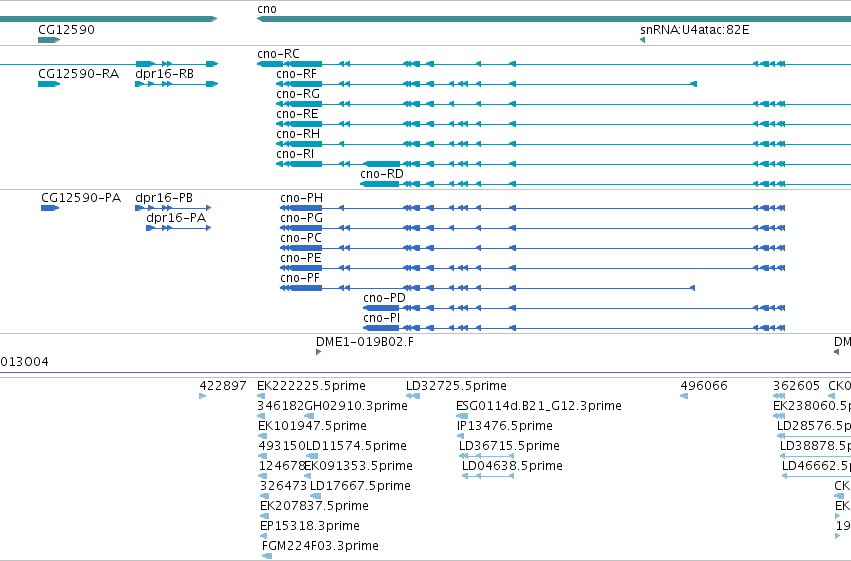Select the 422897 EST label
The width and height of the screenshot is (851, 561).
click(223, 386)
